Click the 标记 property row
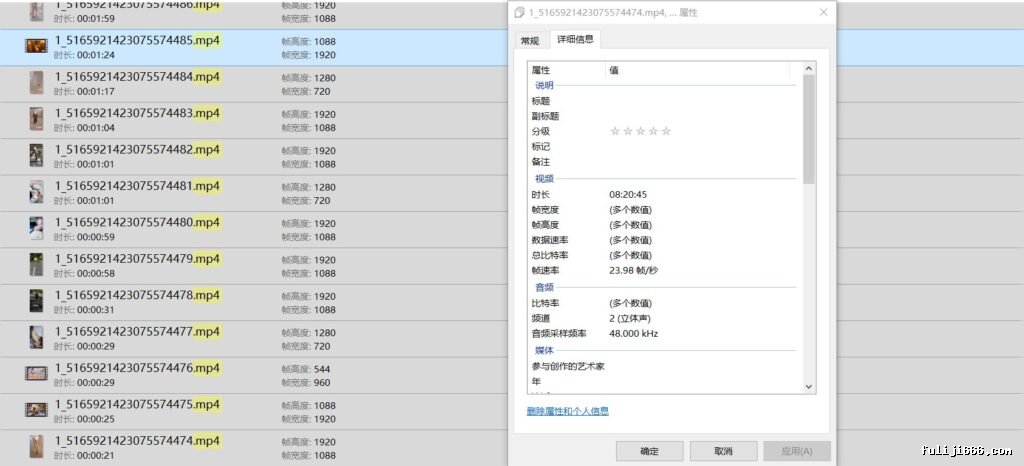The height and width of the screenshot is (466, 1024). tap(665, 147)
